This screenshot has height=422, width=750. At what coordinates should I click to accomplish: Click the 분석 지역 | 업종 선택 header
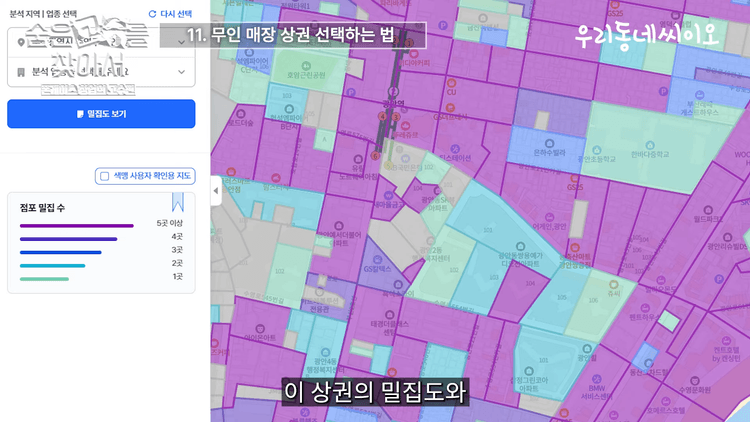pyautogui.click(x=42, y=14)
